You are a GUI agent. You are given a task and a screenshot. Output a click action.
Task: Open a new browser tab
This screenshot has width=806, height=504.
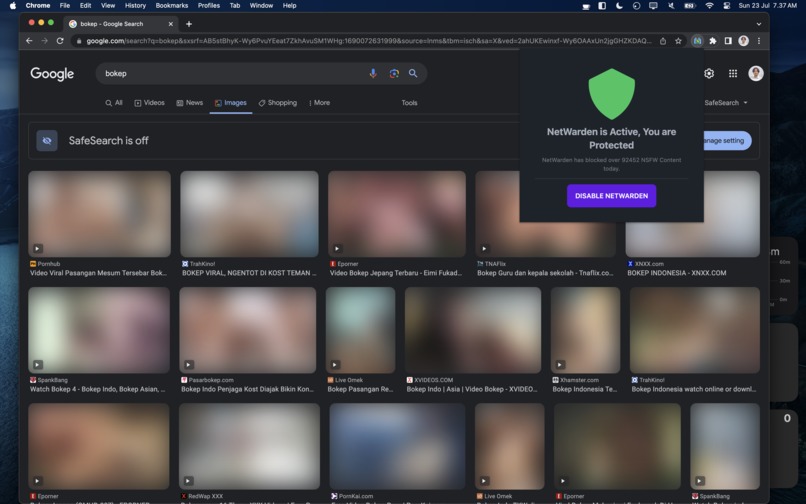[189, 24]
